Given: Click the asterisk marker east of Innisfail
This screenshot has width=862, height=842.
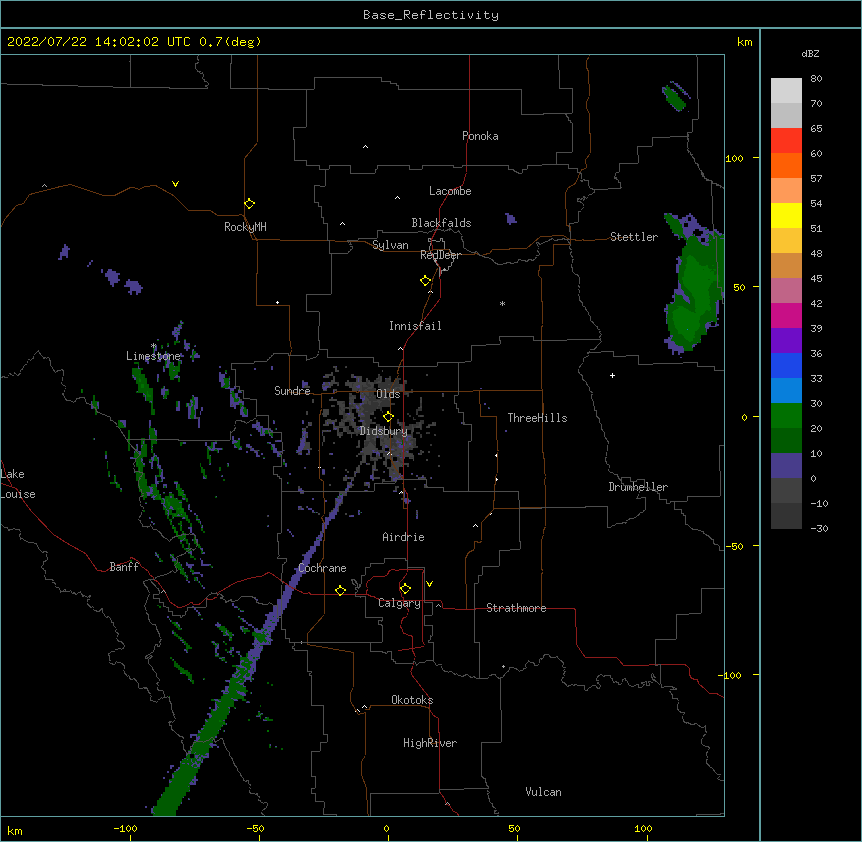Looking at the screenshot, I should 502,304.
